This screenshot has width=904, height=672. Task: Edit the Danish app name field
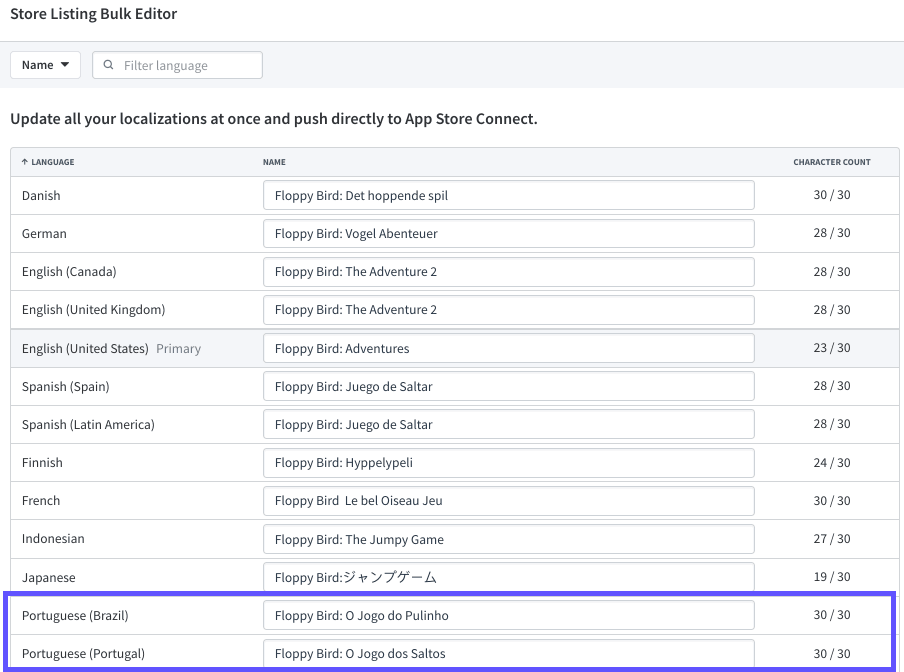click(508, 195)
